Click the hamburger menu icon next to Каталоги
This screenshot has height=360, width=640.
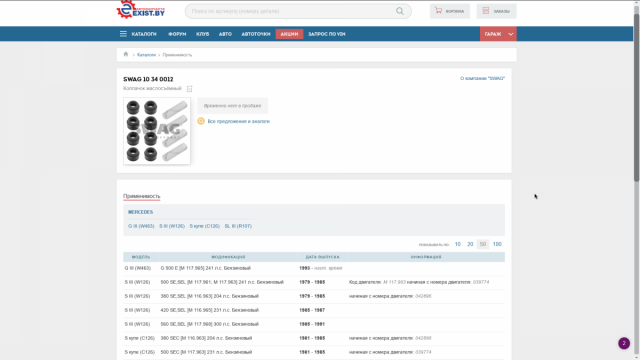[123, 34]
